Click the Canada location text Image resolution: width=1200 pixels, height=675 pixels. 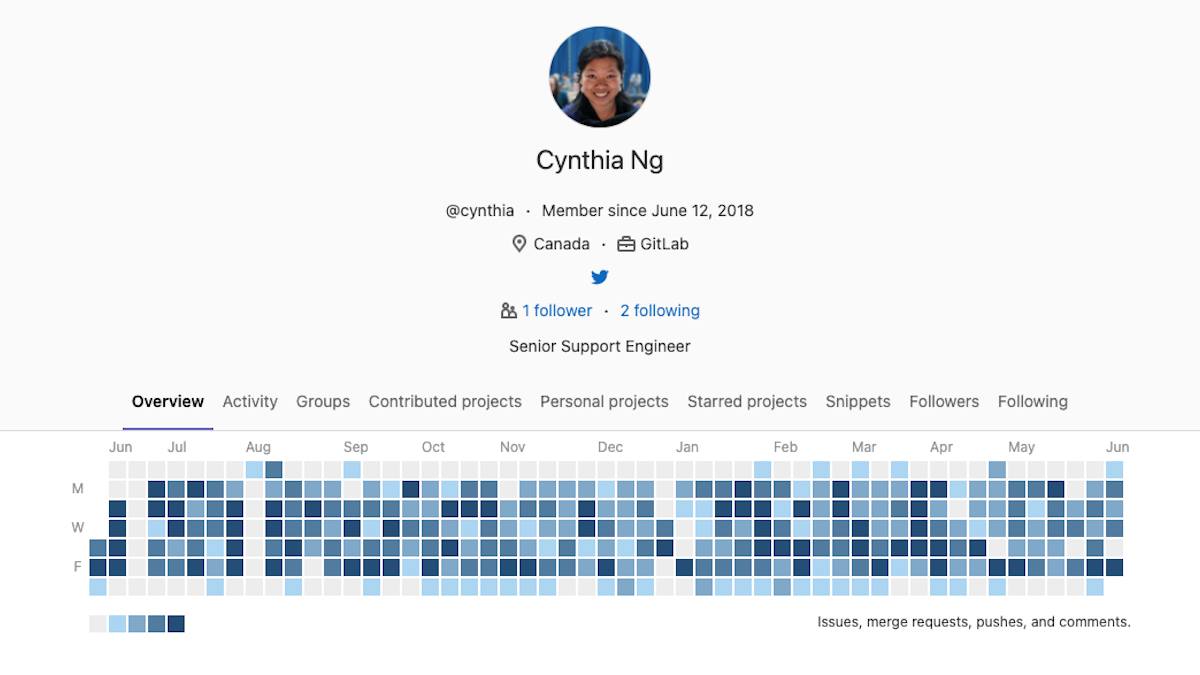562,244
